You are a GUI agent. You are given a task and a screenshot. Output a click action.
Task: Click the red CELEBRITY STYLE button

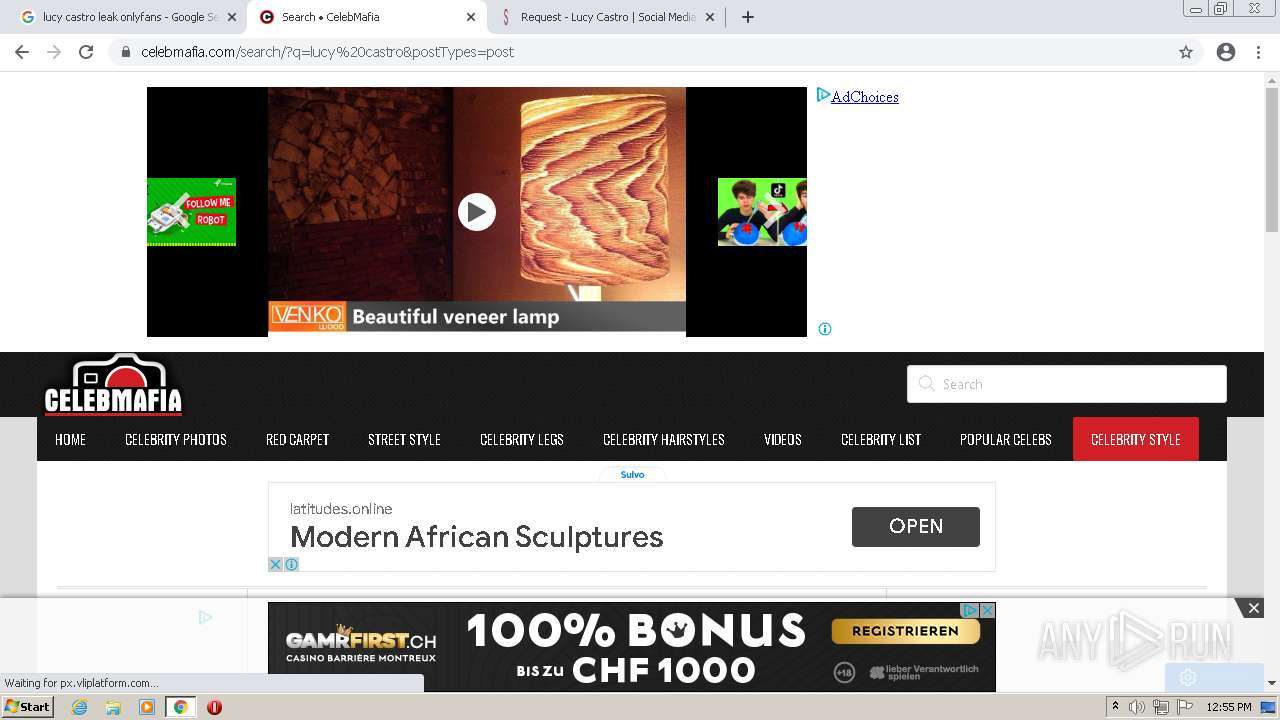pyautogui.click(x=1136, y=439)
